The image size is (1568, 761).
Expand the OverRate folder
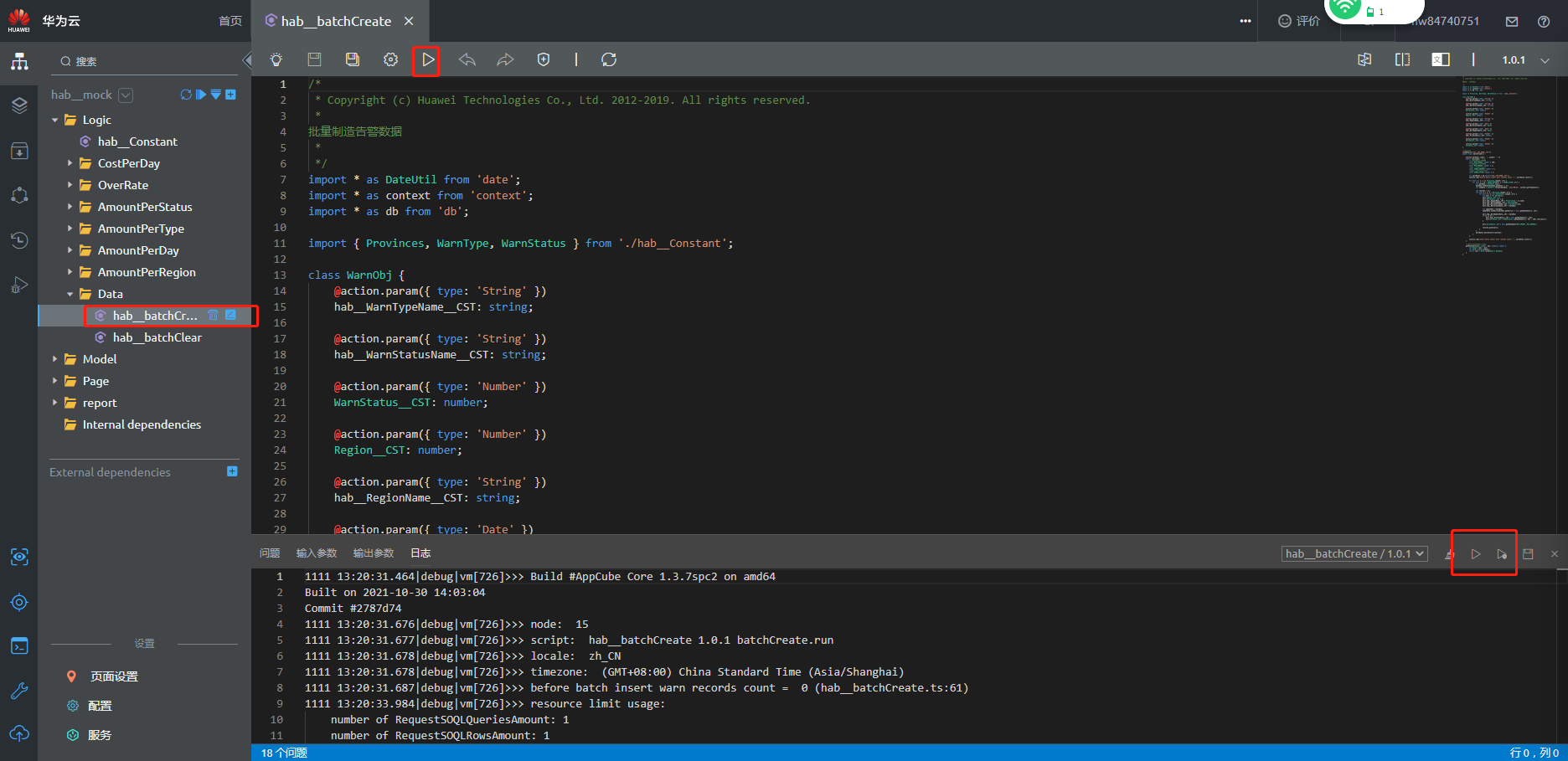coord(70,185)
